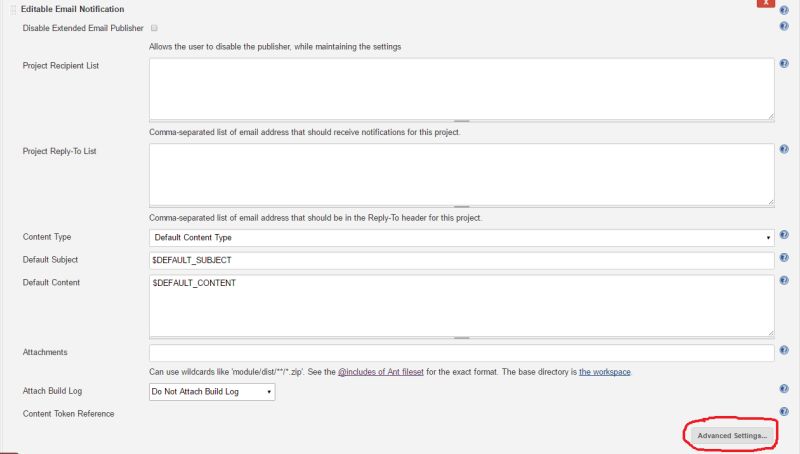The height and width of the screenshot is (454, 800).
Task: Show help for Attachments field
Action: click(x=784, y=352)
